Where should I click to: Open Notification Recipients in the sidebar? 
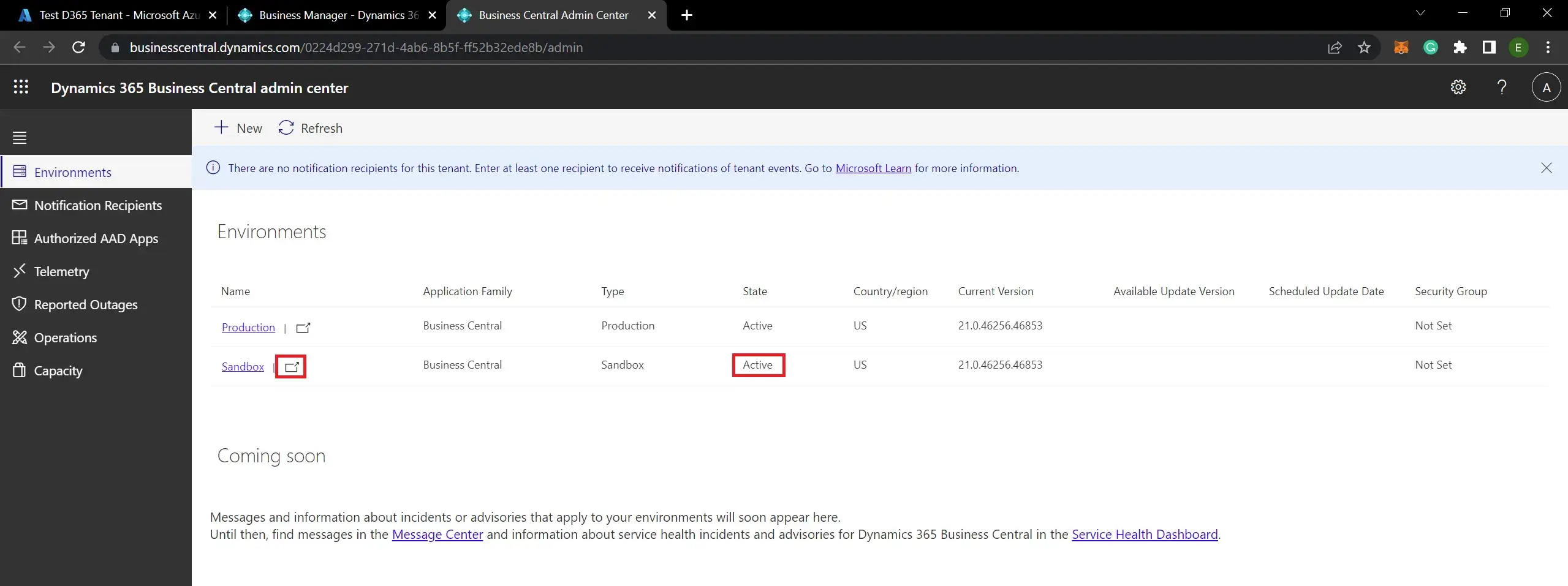coord(97,205)
